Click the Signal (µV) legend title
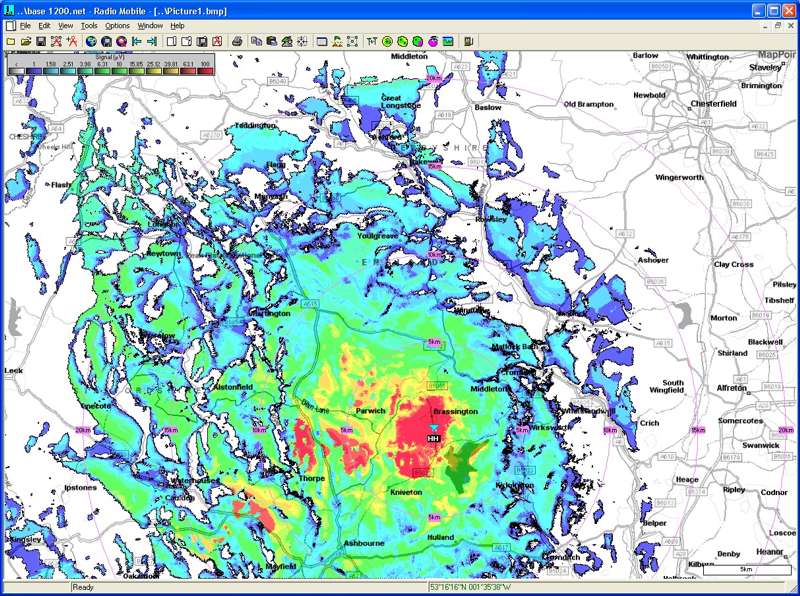The image size is (800, 596). pyautogui.click(x=109, y=57)
